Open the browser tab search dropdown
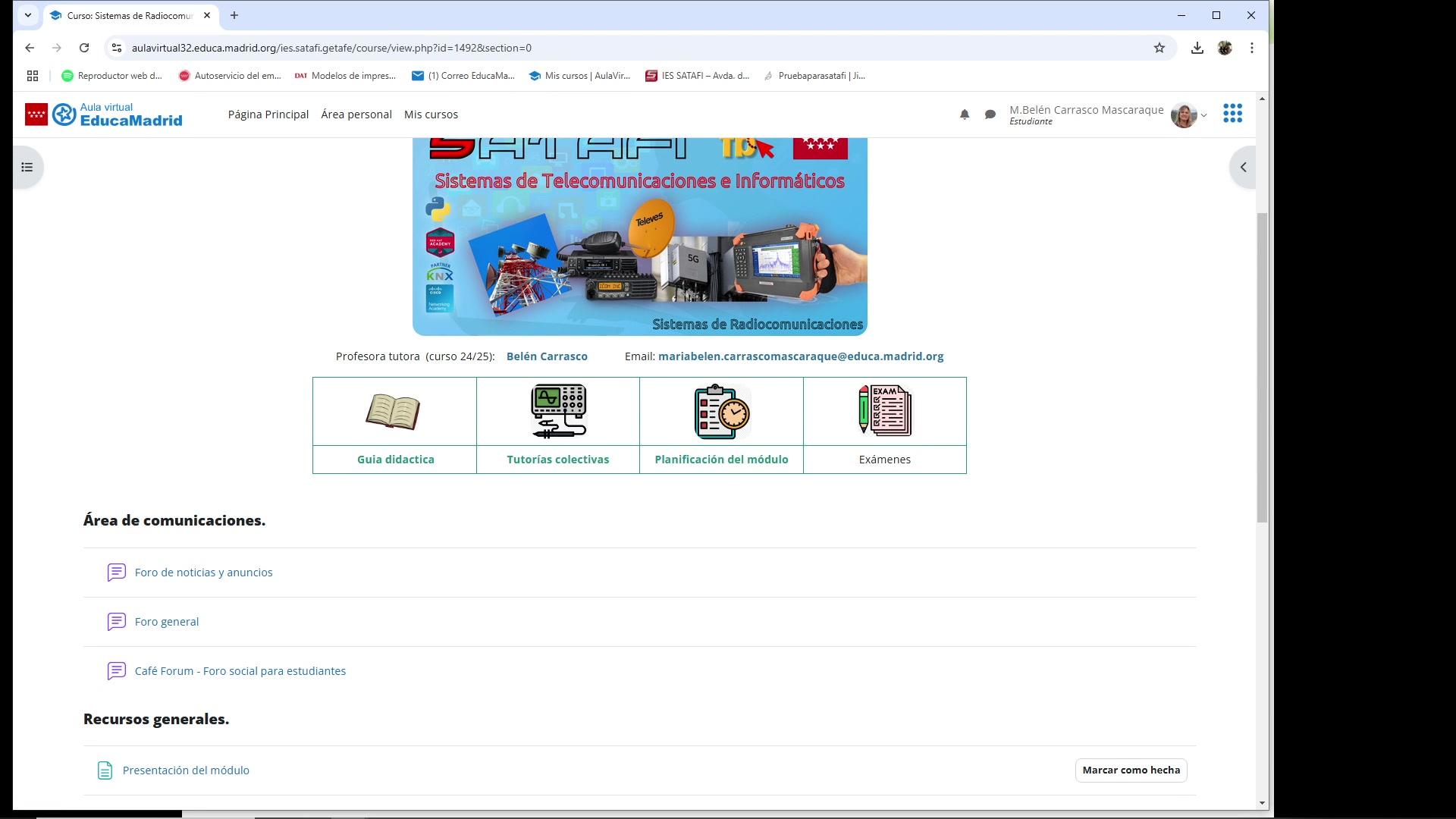 [x=28, y=15]
